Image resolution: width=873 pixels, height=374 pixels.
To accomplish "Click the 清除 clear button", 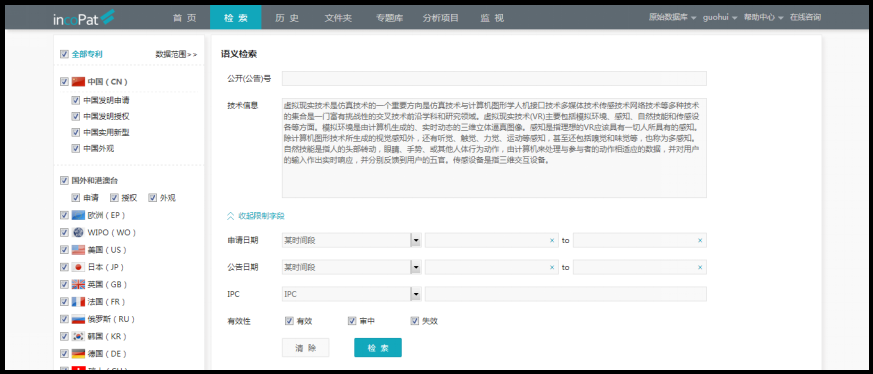I will point(306,347).
